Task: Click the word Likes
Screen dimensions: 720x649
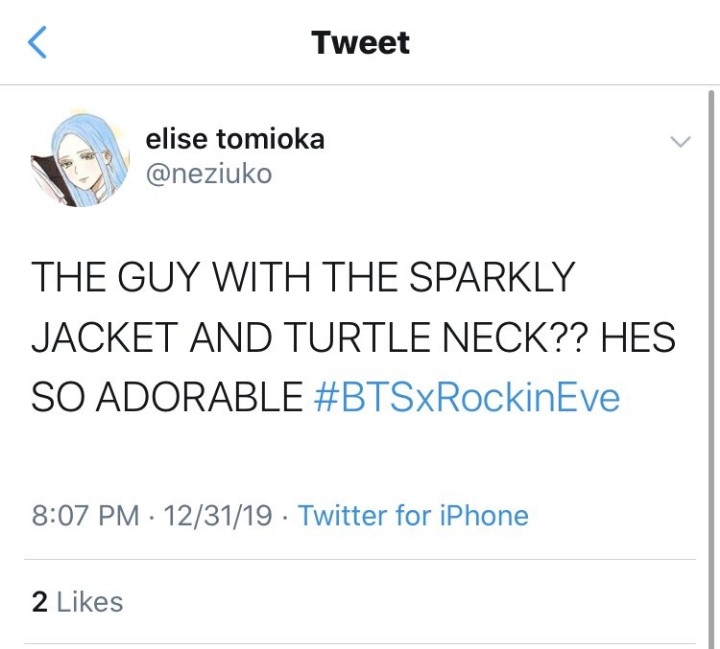Action: (x=90, y=602)
